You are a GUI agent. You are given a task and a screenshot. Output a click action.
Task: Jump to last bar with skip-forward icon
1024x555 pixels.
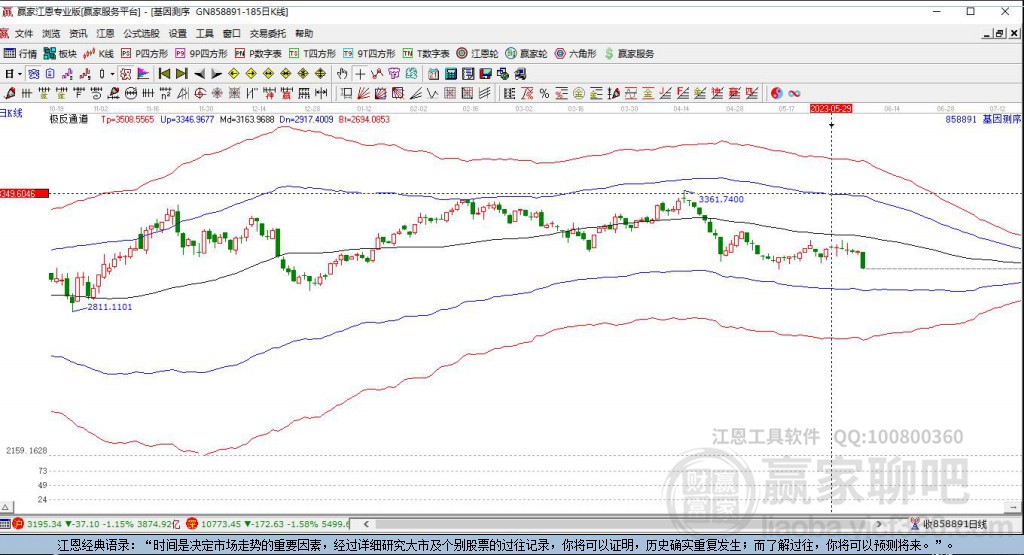(x=182, y=74)
